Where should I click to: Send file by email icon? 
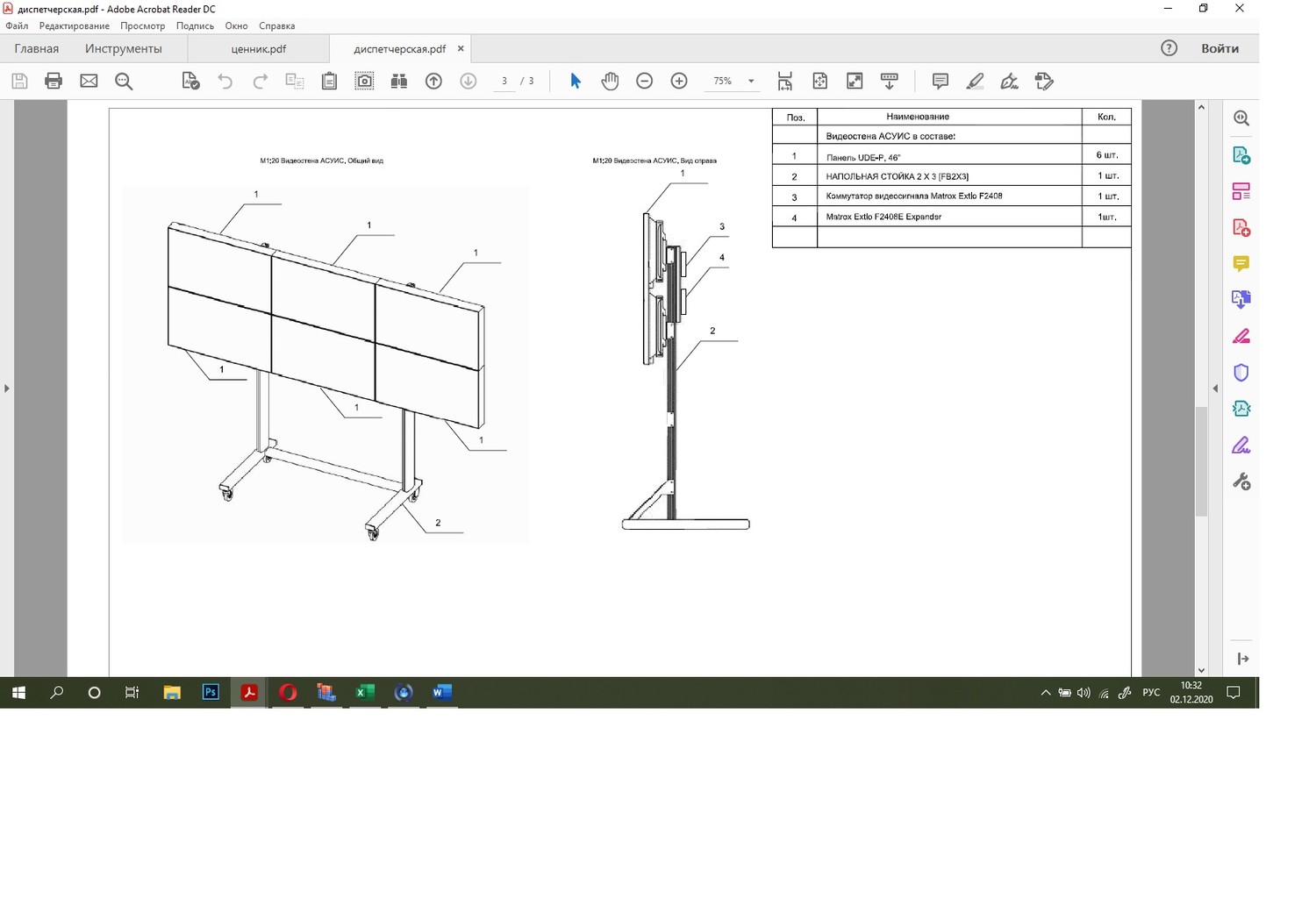[89, 82]
